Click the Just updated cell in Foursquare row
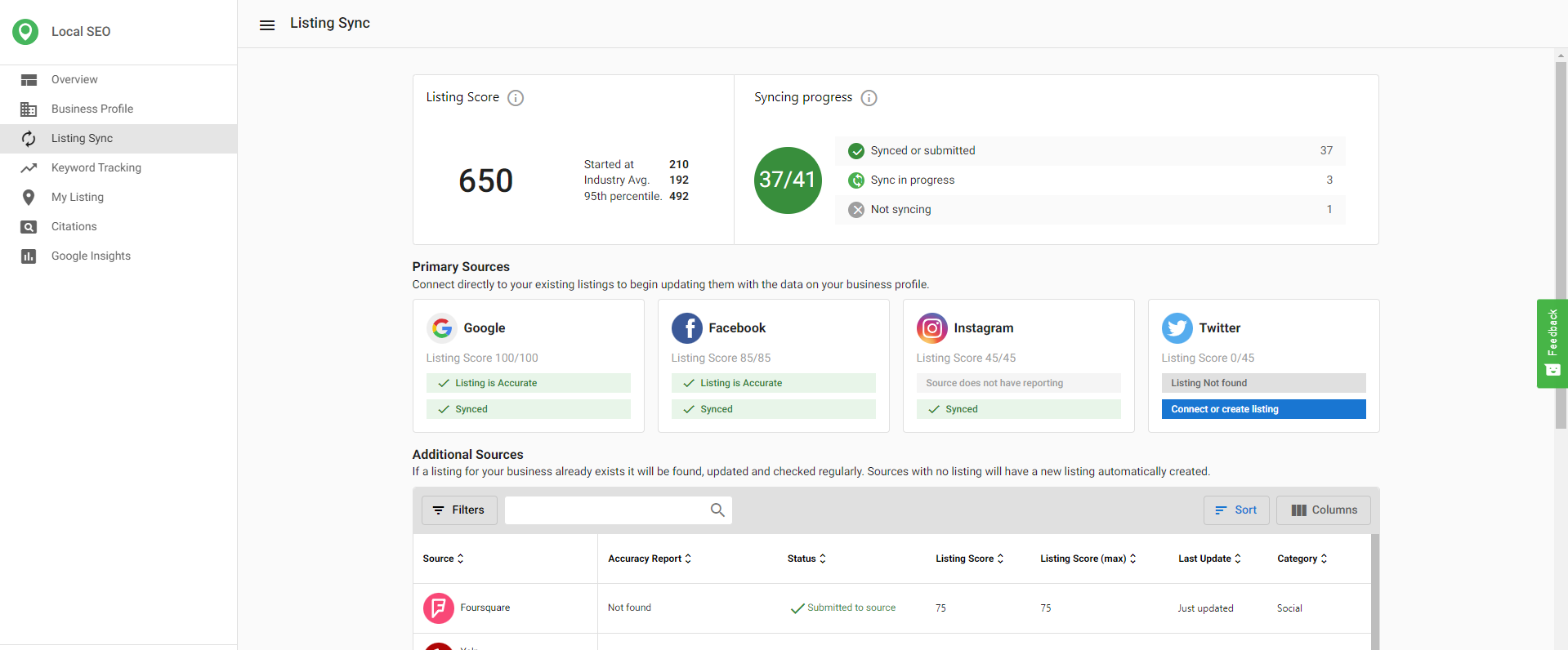The height and width of the screenshot is (650, 1568). [1205, 608]
